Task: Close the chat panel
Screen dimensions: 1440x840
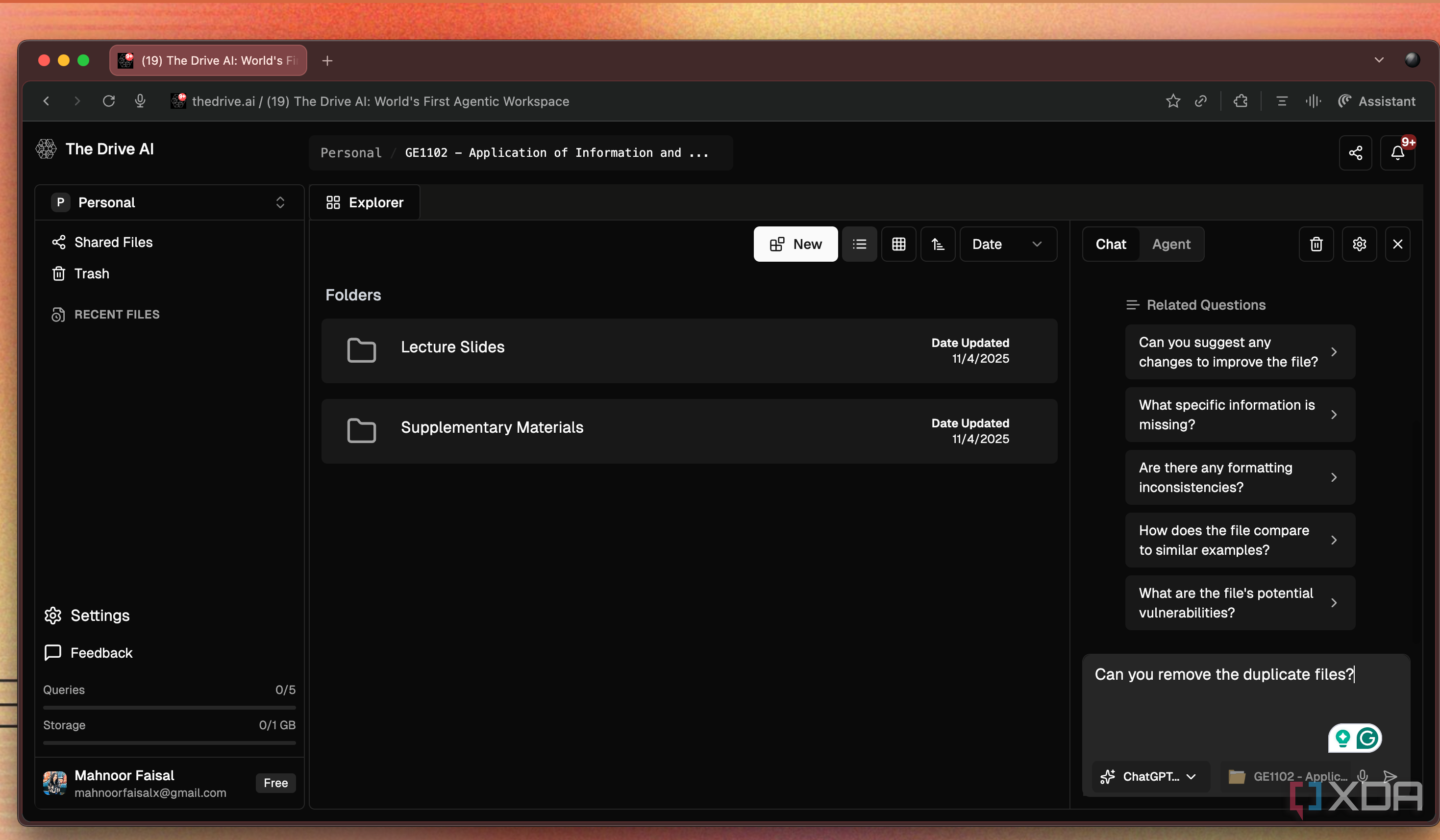Action: (x=1398, y=244)
